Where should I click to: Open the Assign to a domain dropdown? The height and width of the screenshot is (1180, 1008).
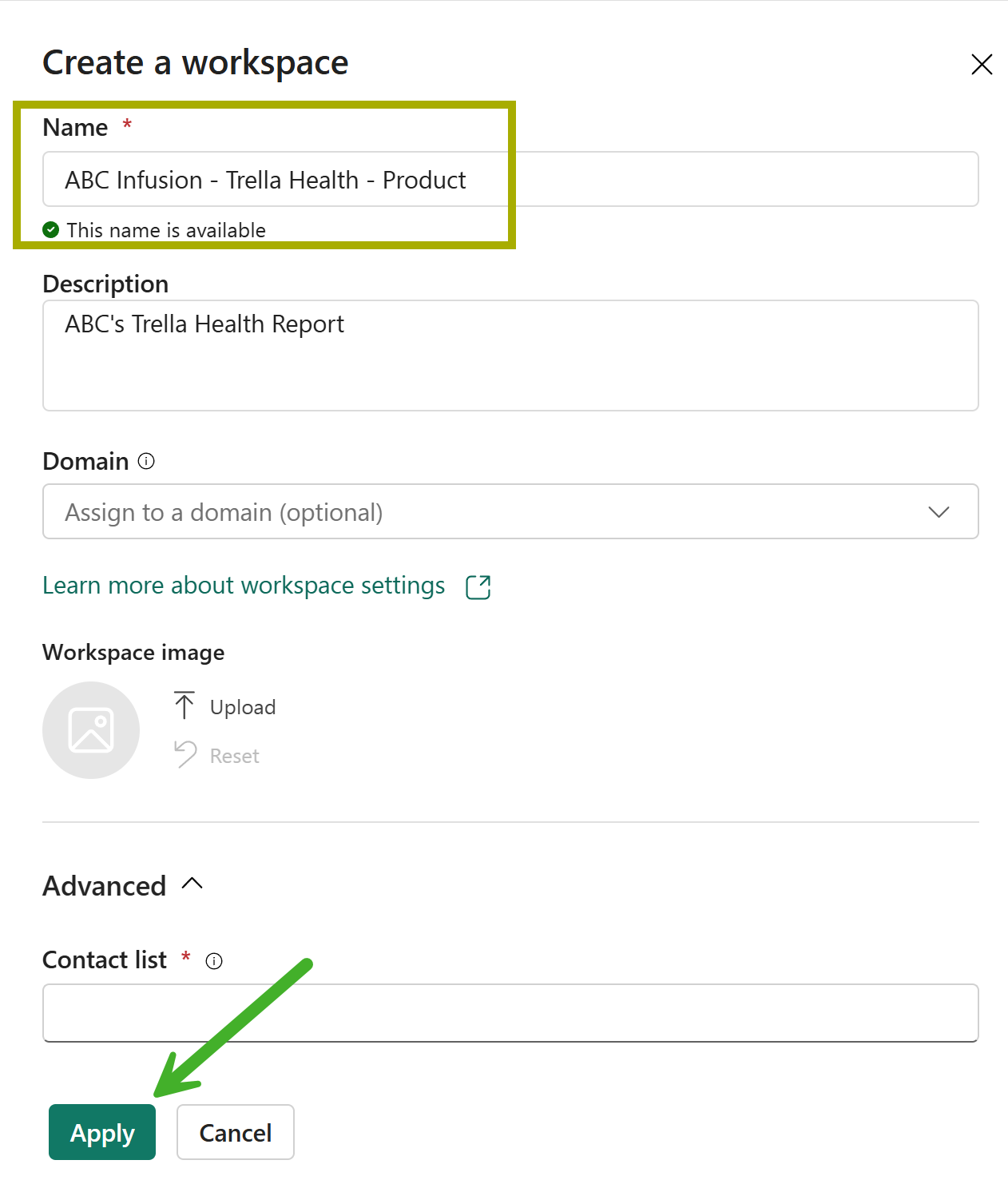click(510, 511)
